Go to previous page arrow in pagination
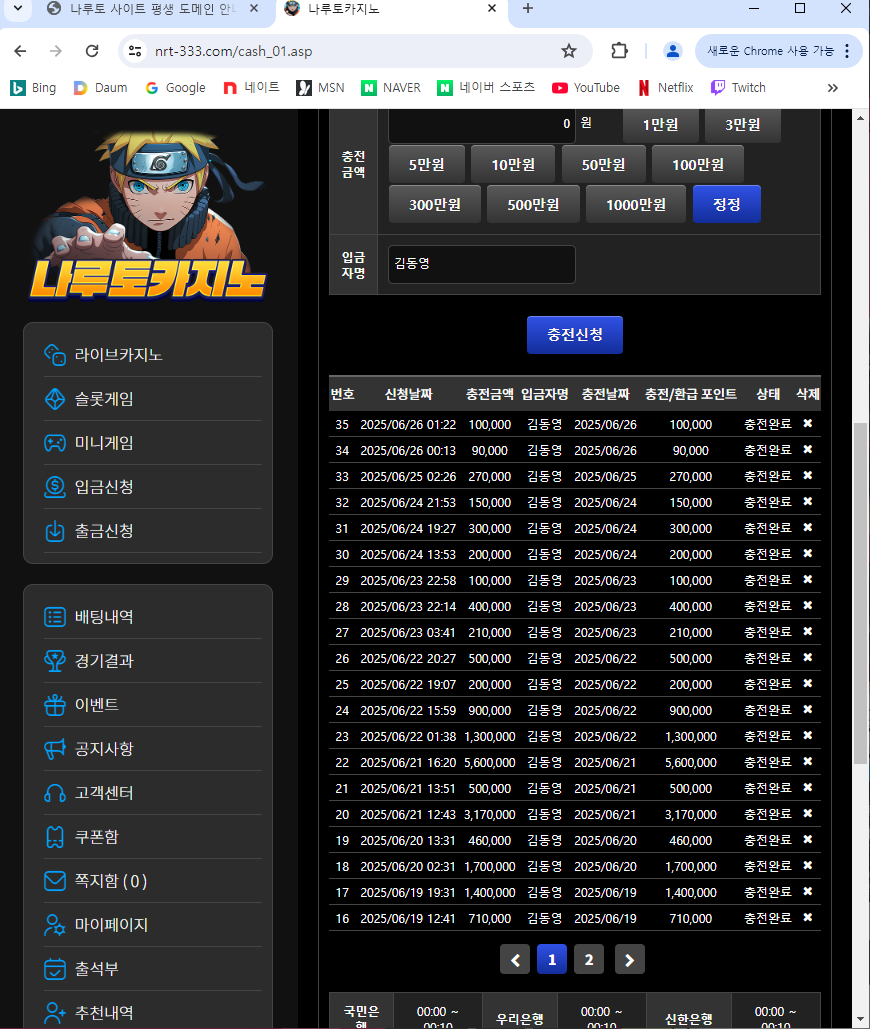Viewport: 870px width, 1029px height. click(x=515, y=960)
